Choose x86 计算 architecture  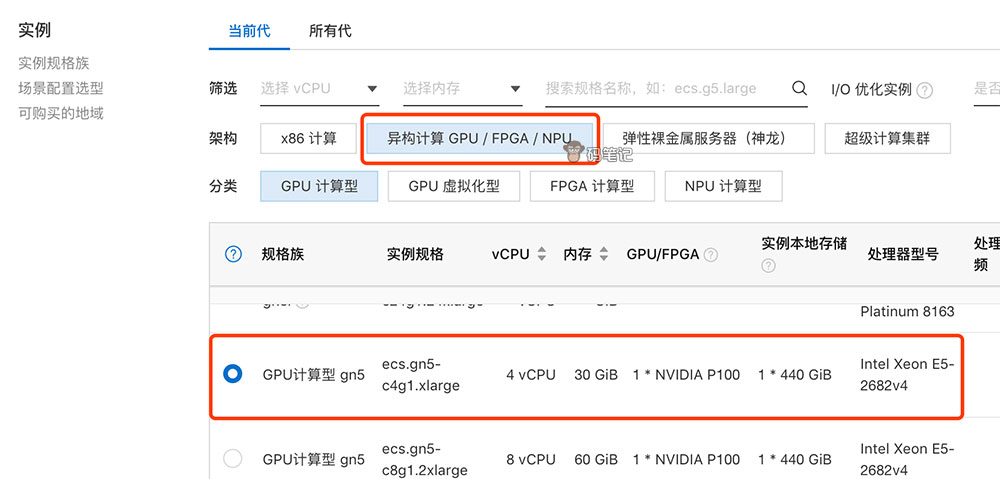308,138
